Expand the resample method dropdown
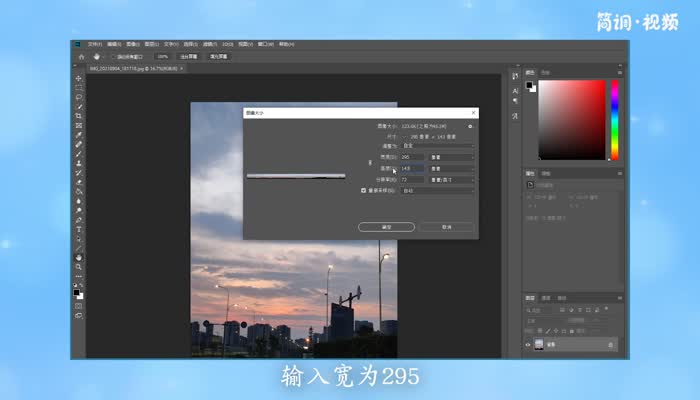The height and width of the screenshot is (400, 700). (437, 190)
